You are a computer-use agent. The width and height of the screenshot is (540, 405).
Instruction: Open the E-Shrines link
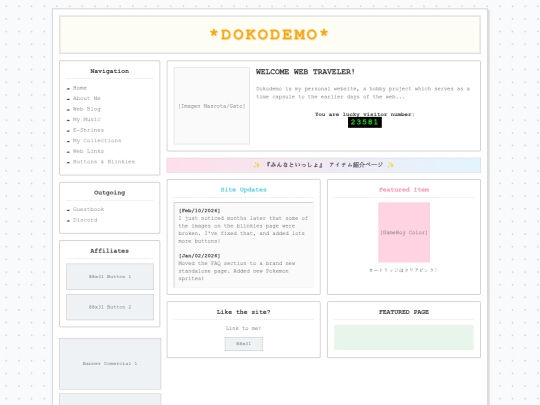click(x=88, y=130)
